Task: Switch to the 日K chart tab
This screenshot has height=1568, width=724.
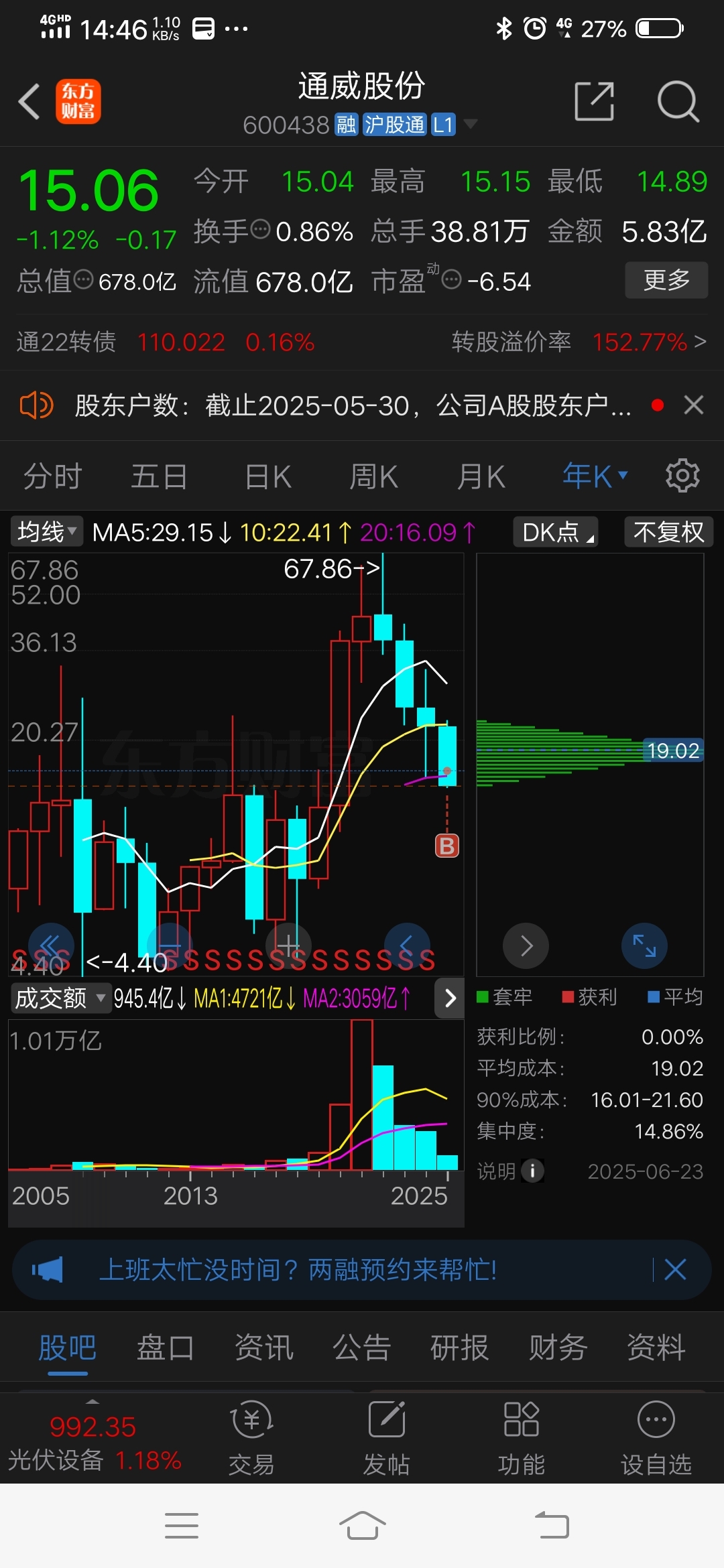Action: pyautogui.click(x=268, y=477)
